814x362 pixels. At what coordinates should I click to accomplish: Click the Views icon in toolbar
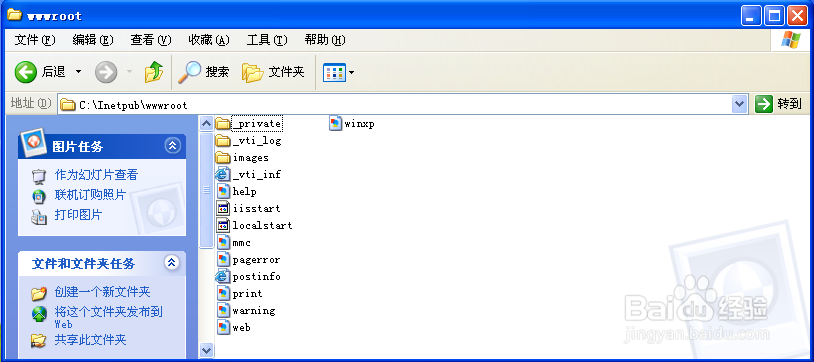[334, 72]
